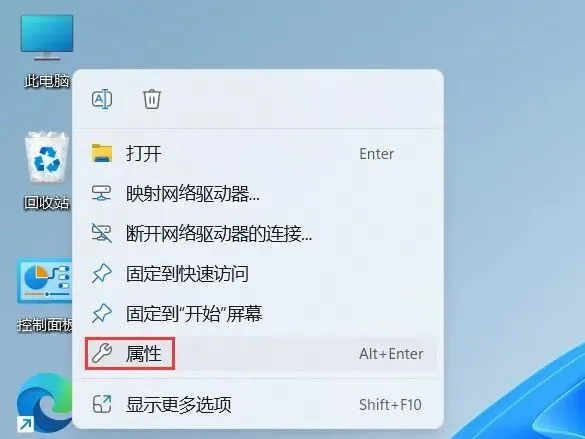Screen dimensions: 585x439
Task: Open 属性 from the context menu
Action: (257, 354)
